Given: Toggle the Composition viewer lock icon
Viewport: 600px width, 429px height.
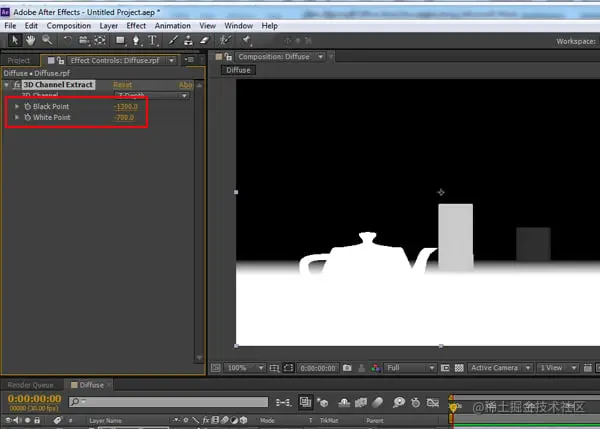Looking at the screenshot, I should click(228, 57).
